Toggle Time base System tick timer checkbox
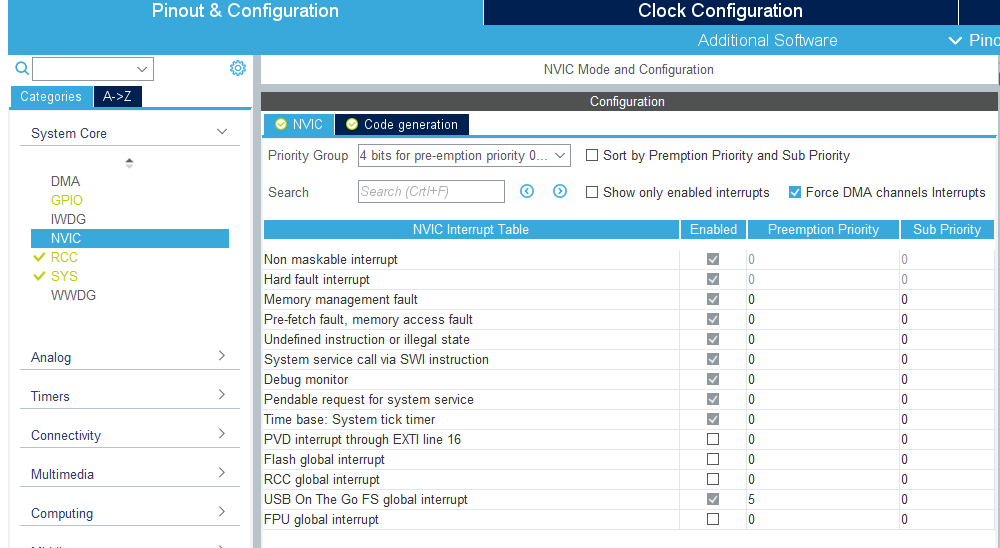Screen dimensions: 1000x548 713,419
